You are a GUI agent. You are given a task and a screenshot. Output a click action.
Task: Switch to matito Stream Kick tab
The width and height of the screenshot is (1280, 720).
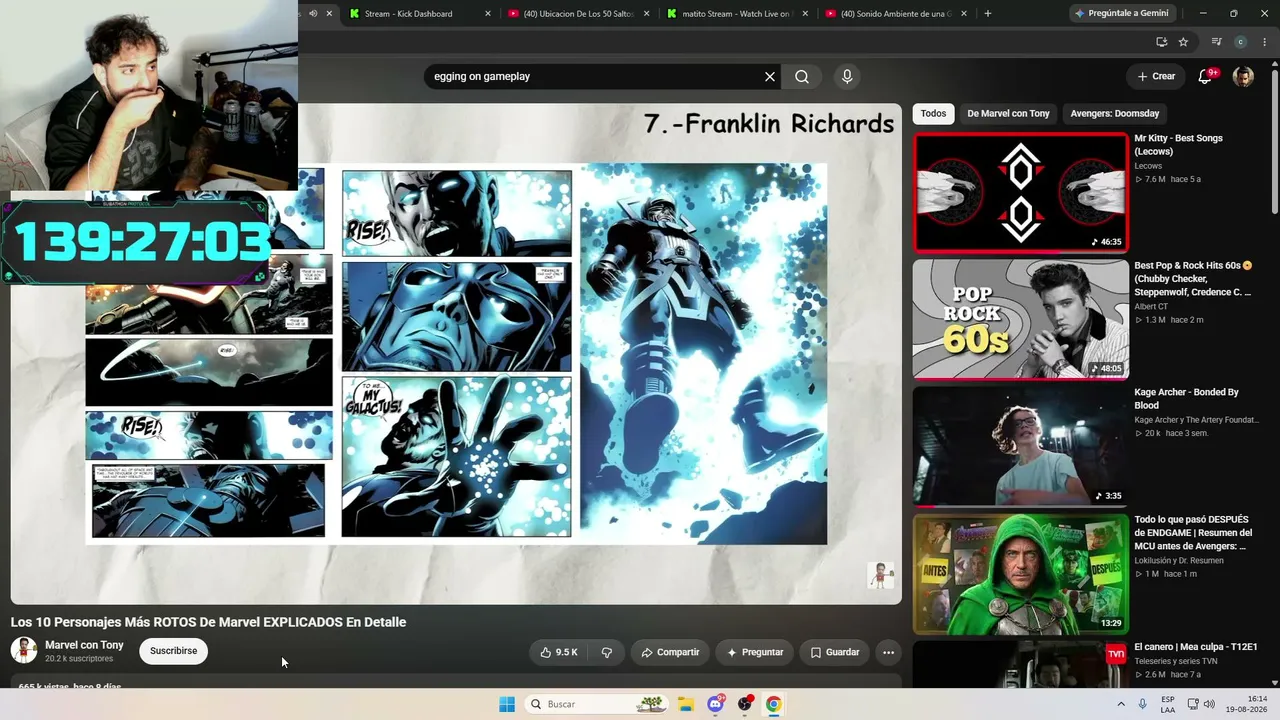point(738,14)
